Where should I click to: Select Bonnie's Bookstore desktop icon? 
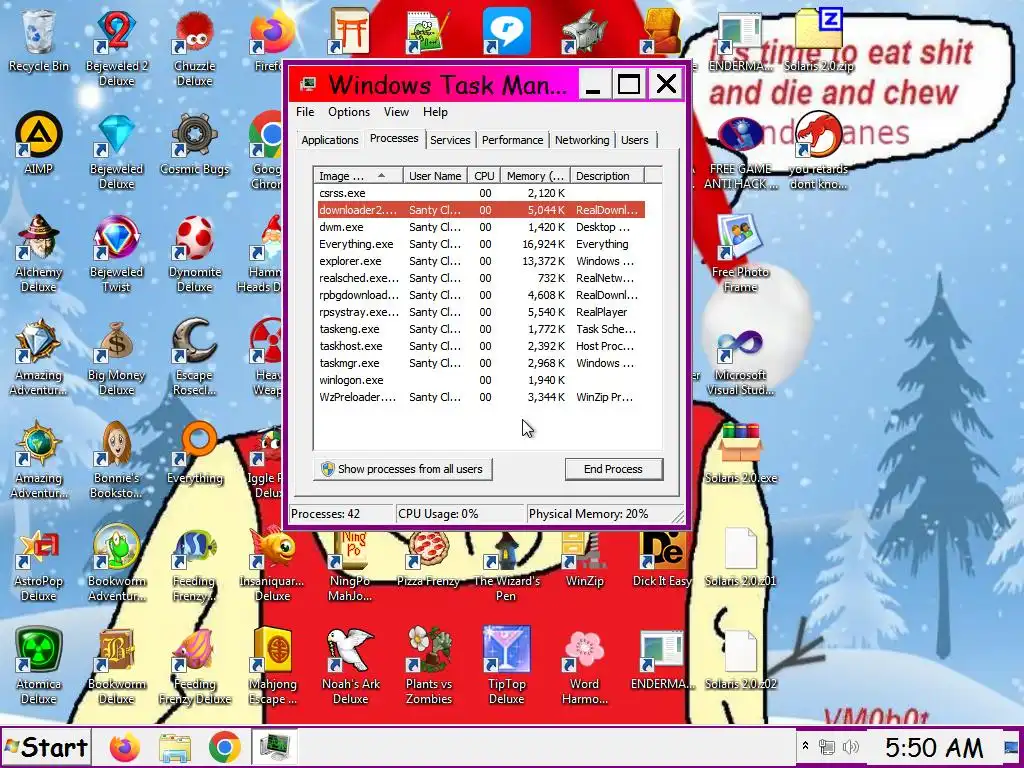[x=116, y=460]
